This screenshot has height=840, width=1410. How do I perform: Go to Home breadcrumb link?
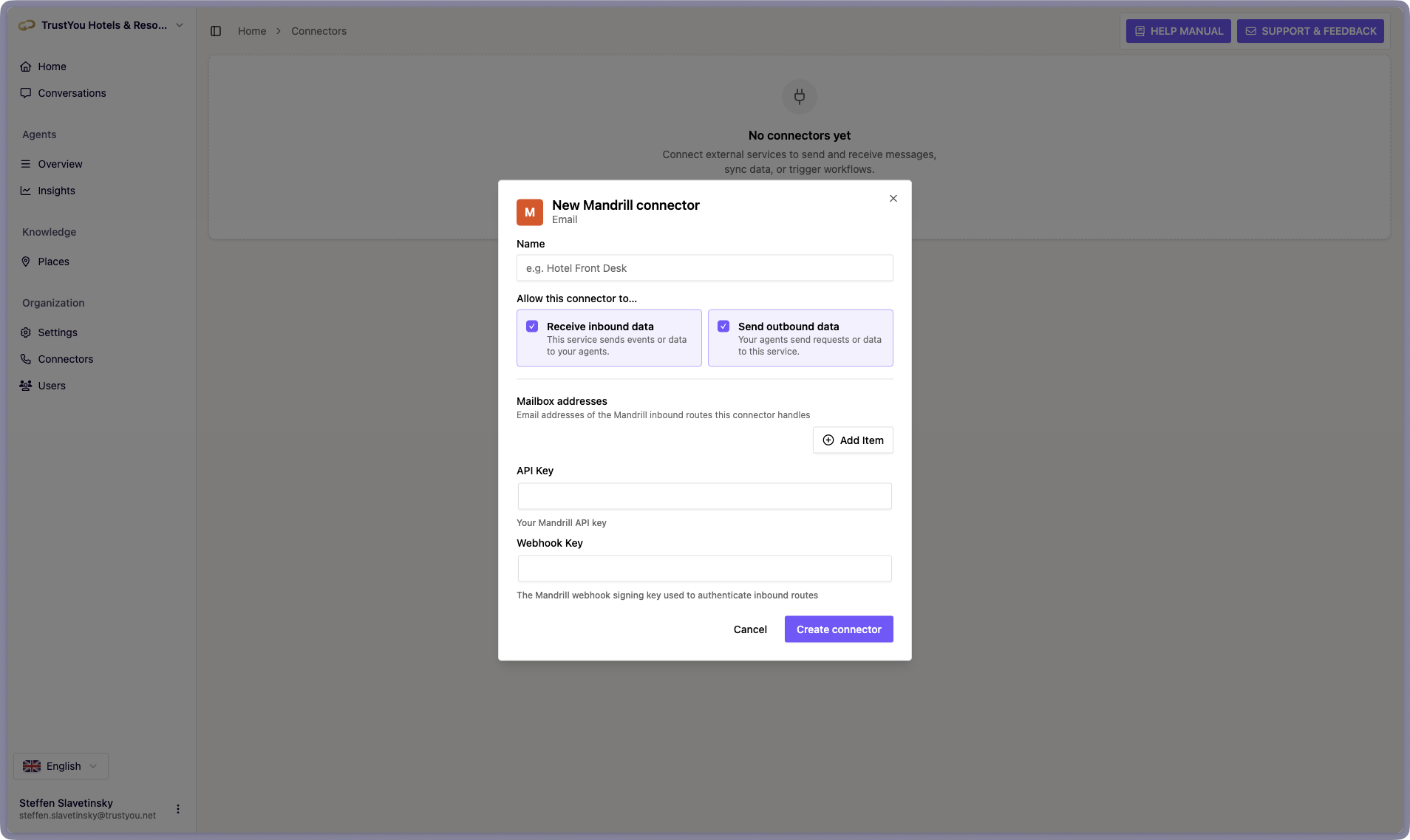click(x=252, y=31)
